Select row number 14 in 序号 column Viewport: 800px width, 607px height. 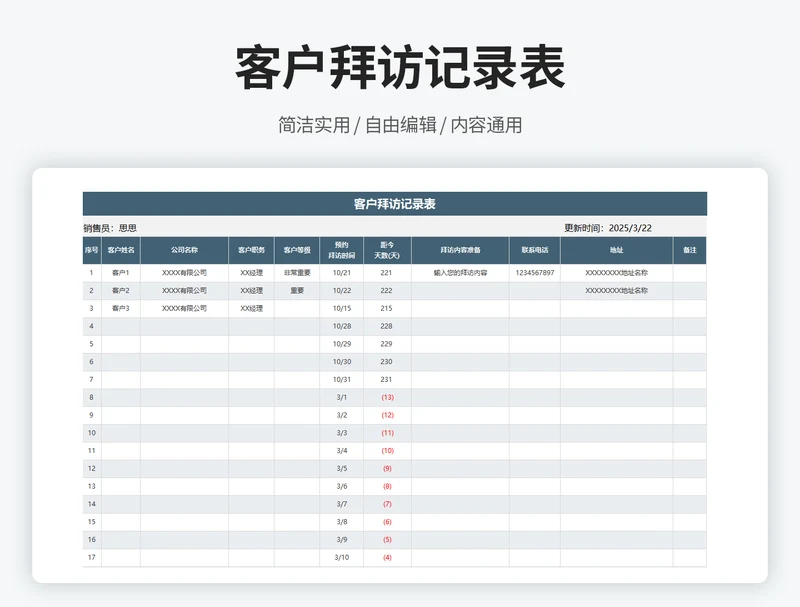point(92,504)
